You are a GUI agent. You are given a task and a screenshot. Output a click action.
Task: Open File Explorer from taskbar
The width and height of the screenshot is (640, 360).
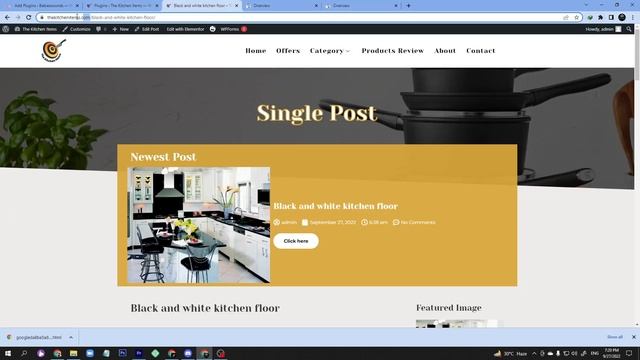point(73,353)
